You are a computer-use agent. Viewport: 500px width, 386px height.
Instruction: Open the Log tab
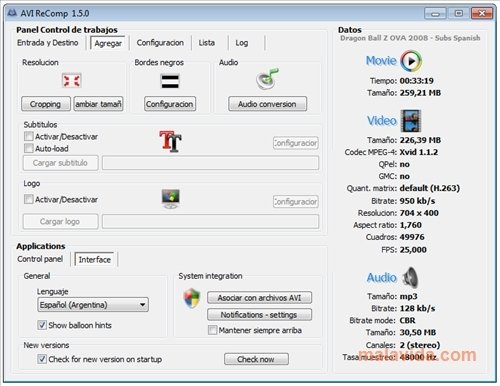tap(242, 43)
